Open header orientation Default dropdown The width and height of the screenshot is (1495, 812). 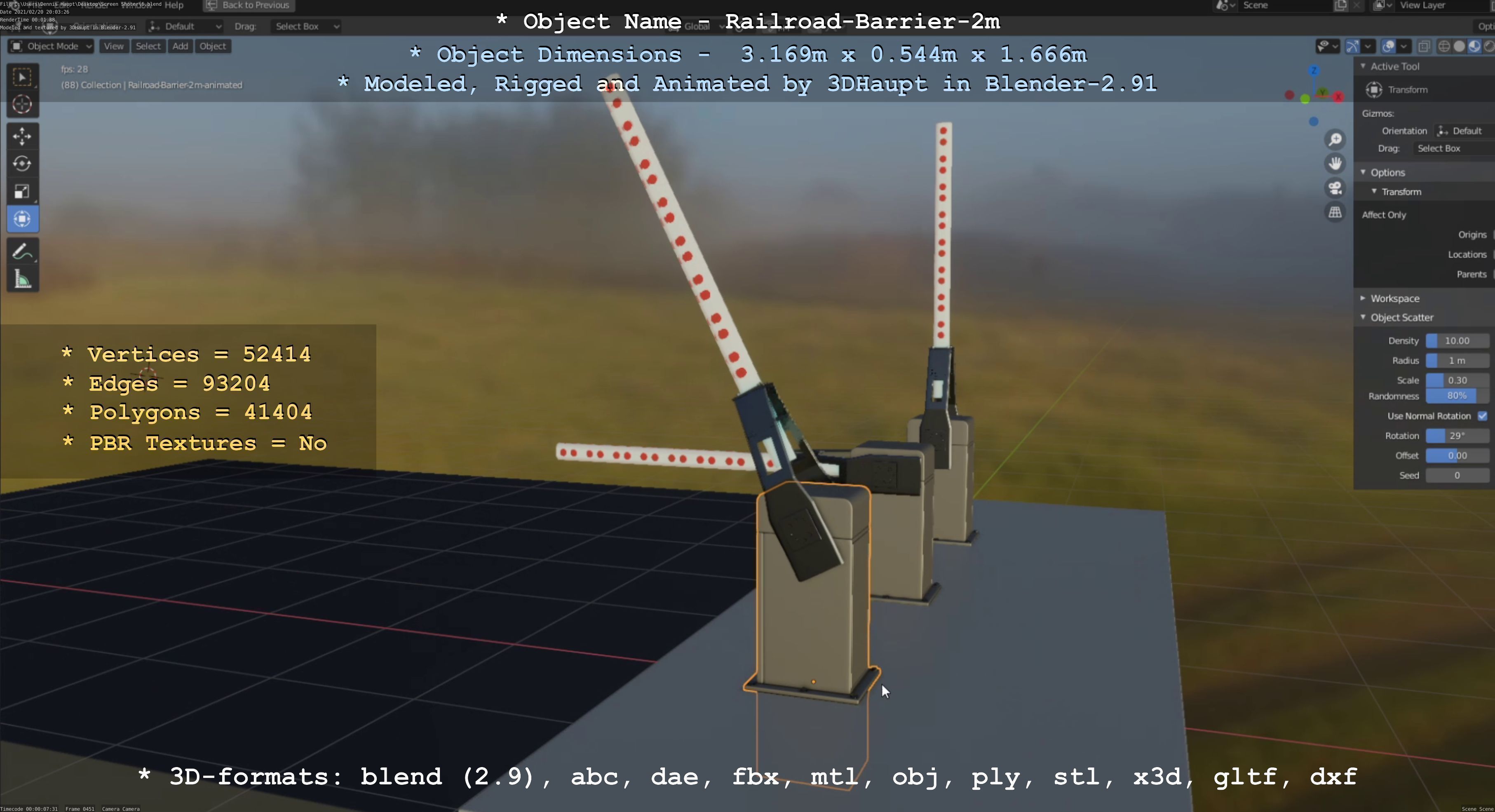click(185, 26)
